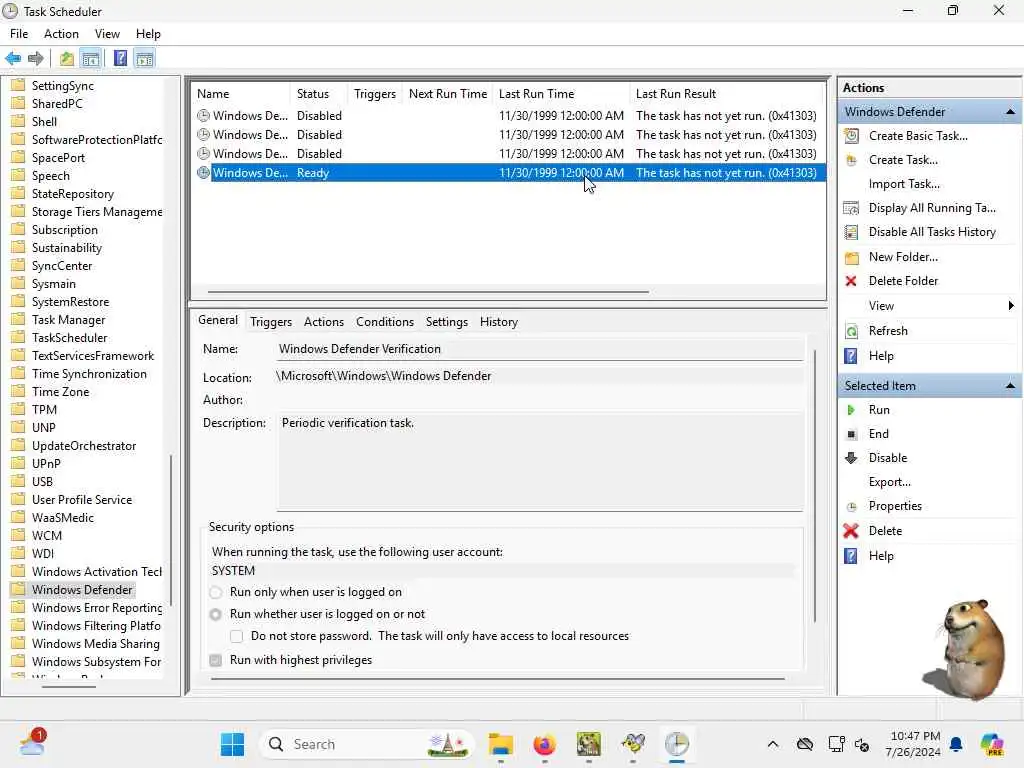Click Export... in Selected Item
The height and width of the screenshot is (768, 1024).
889,482
